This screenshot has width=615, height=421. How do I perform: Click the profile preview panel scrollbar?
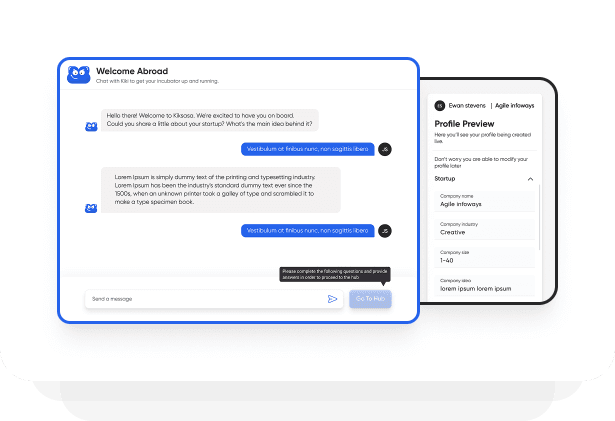click(x=540, y=217)
